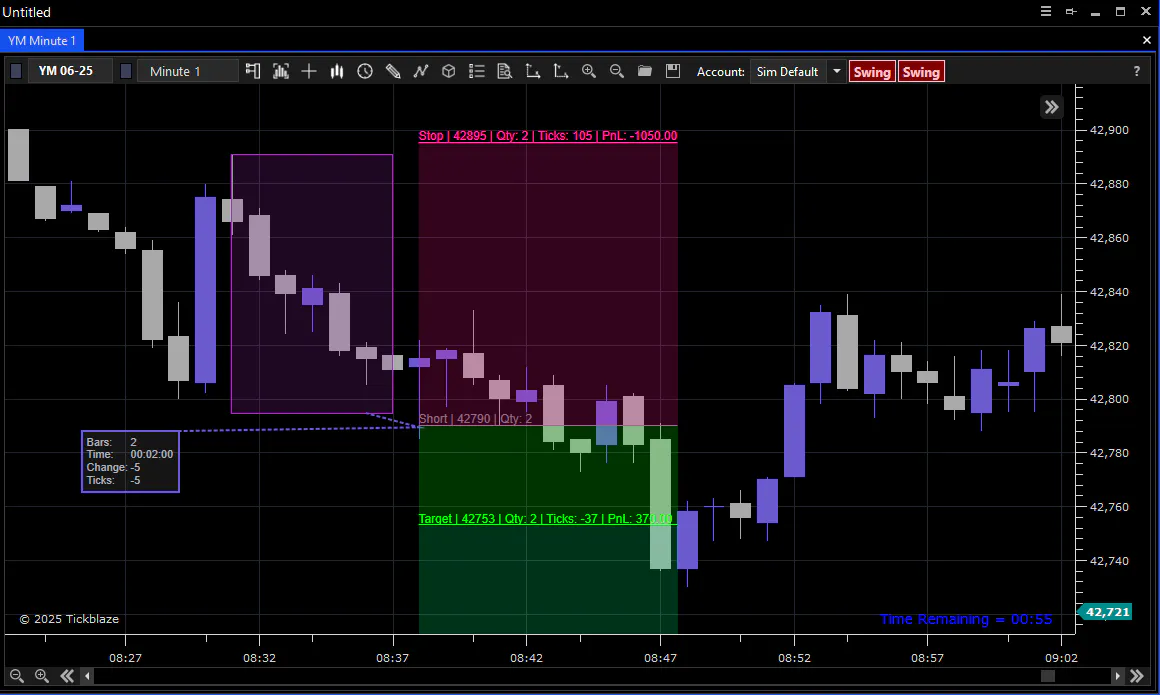Image resolution: width=1160 pixels, height=695 pixels.
Task: Open the Minute 1 timeframe selector
Action: coord(188,71)
